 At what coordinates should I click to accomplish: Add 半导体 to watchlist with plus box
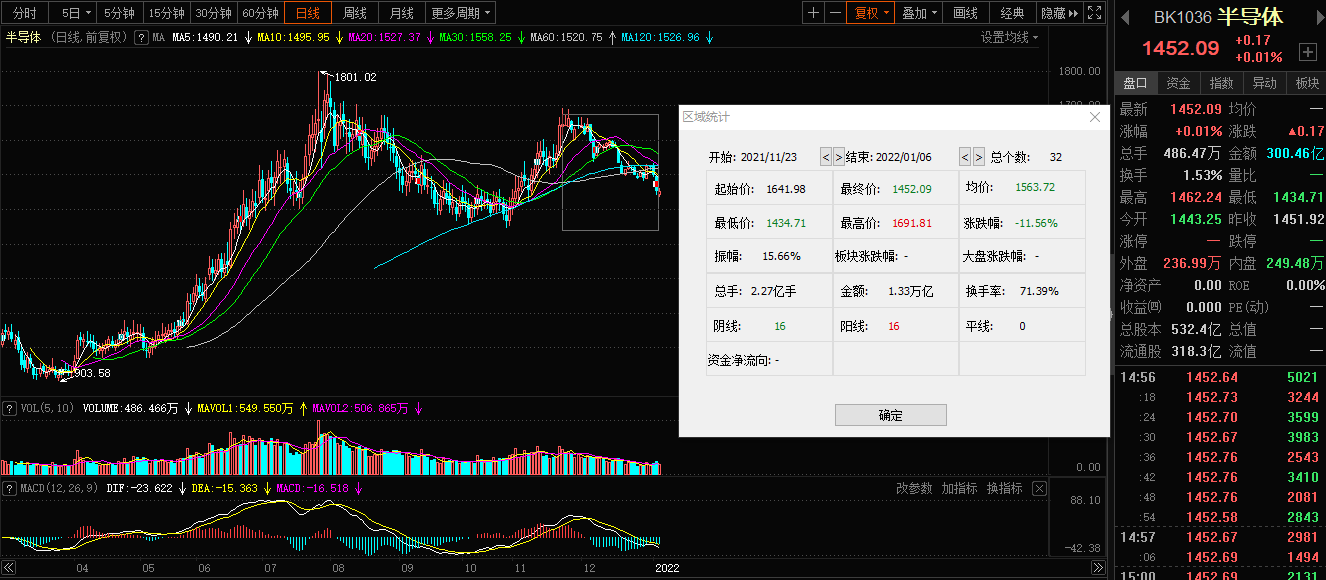(x=1307, y=52)
